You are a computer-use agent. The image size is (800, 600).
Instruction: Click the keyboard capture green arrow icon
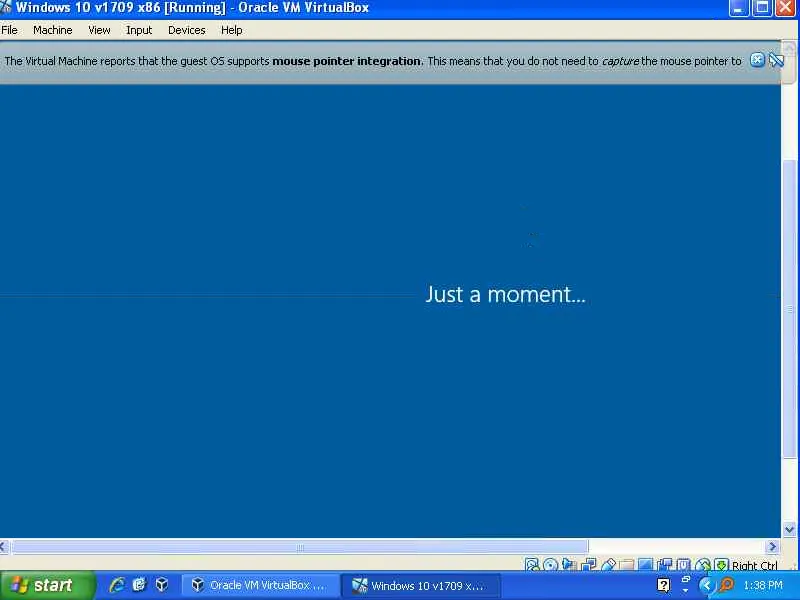coord(721,564)
